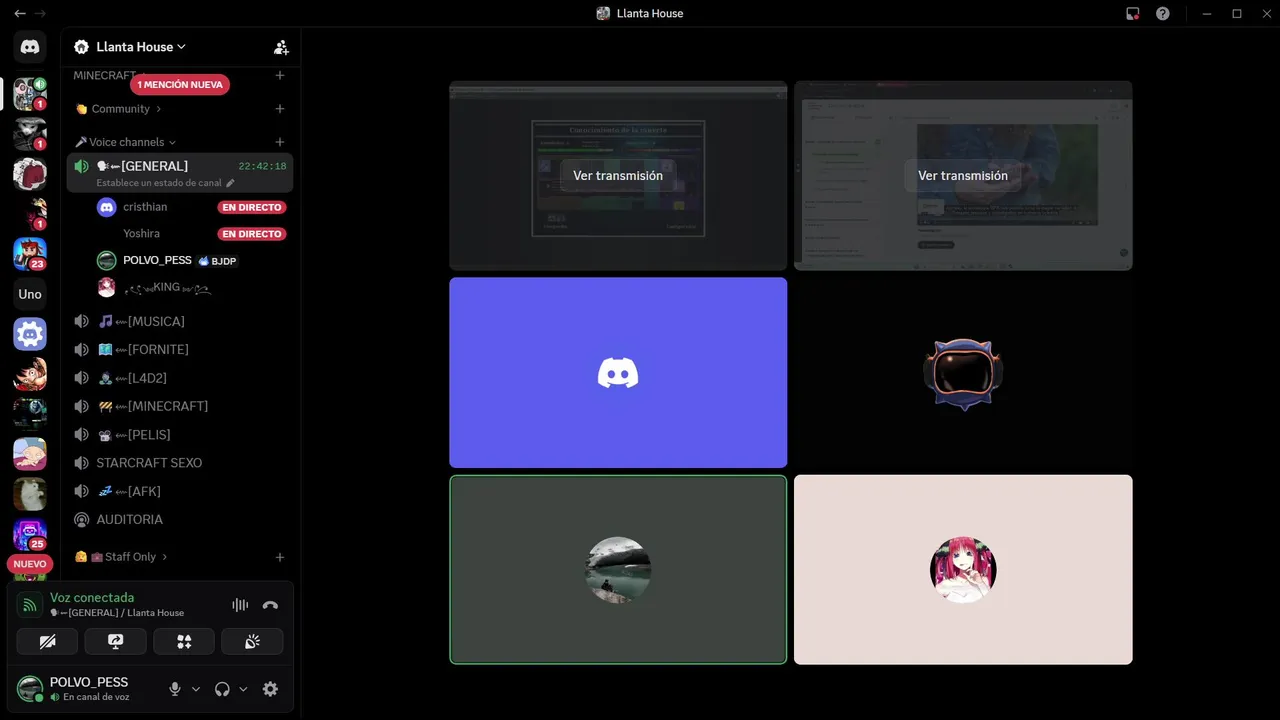Select POLVO_PESS in the voice list
1280x720 pixels.
pos(190,260)
